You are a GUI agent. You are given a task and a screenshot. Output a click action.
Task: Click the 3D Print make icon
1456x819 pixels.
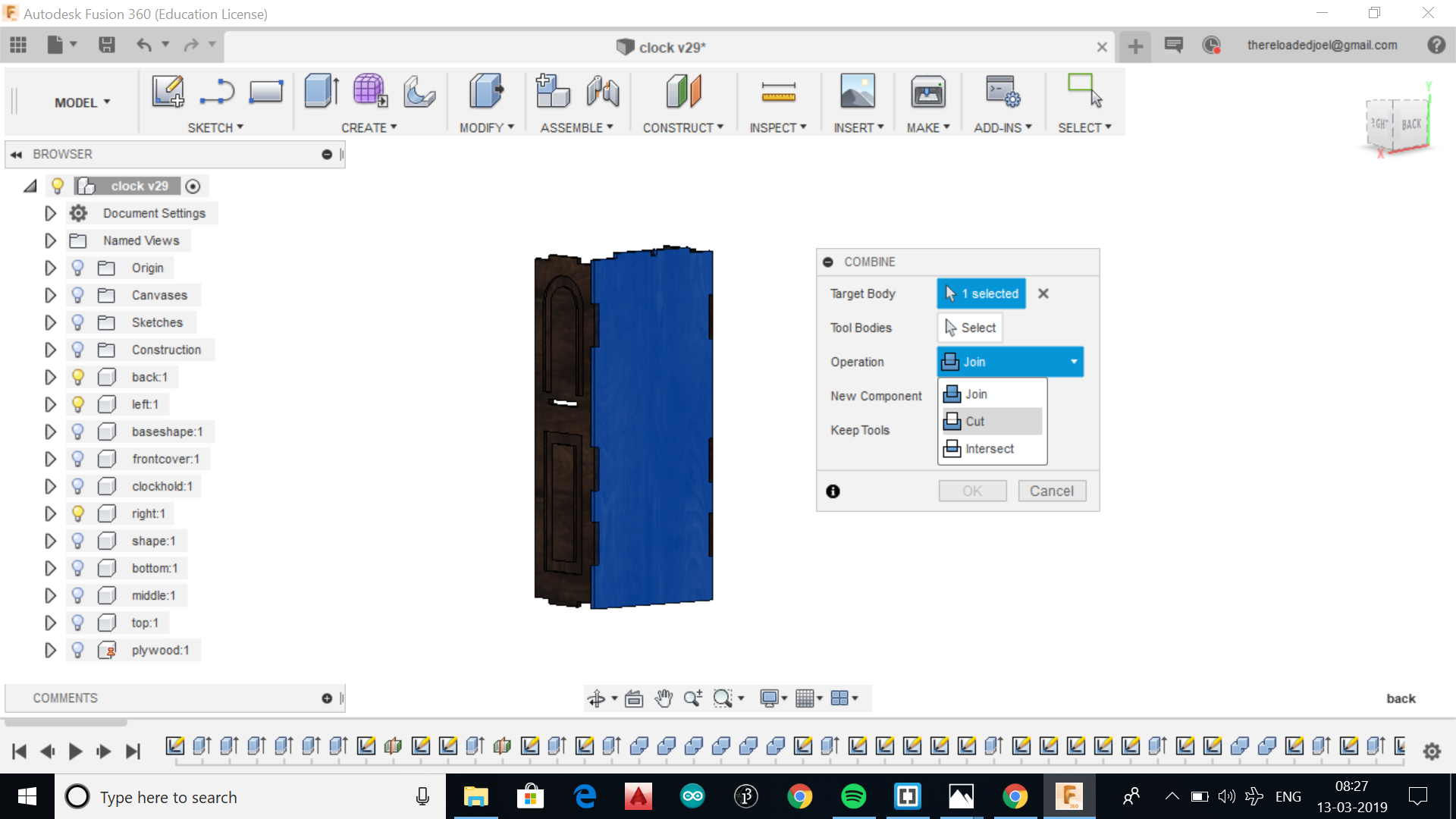tap(927, 93)
